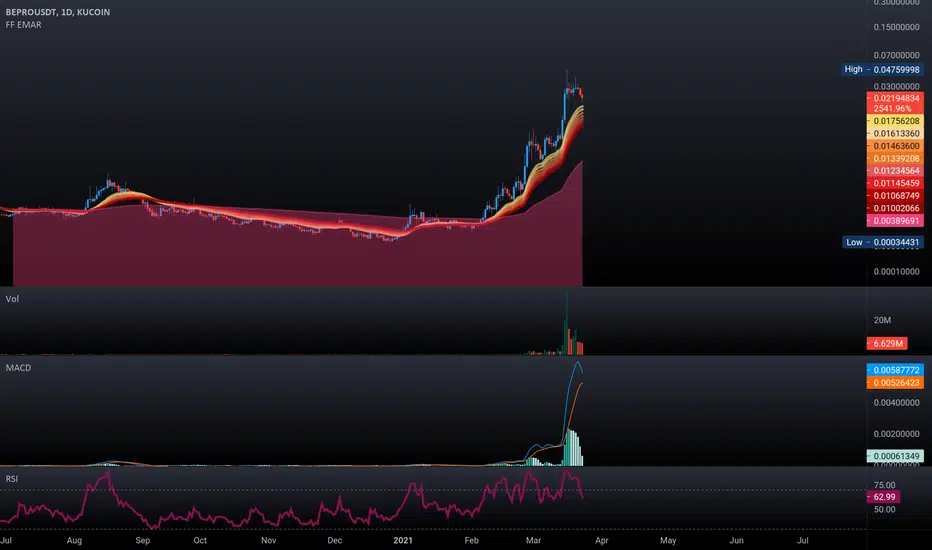Click the 0.01145459 EMA value tag

[x=895, y=183]
